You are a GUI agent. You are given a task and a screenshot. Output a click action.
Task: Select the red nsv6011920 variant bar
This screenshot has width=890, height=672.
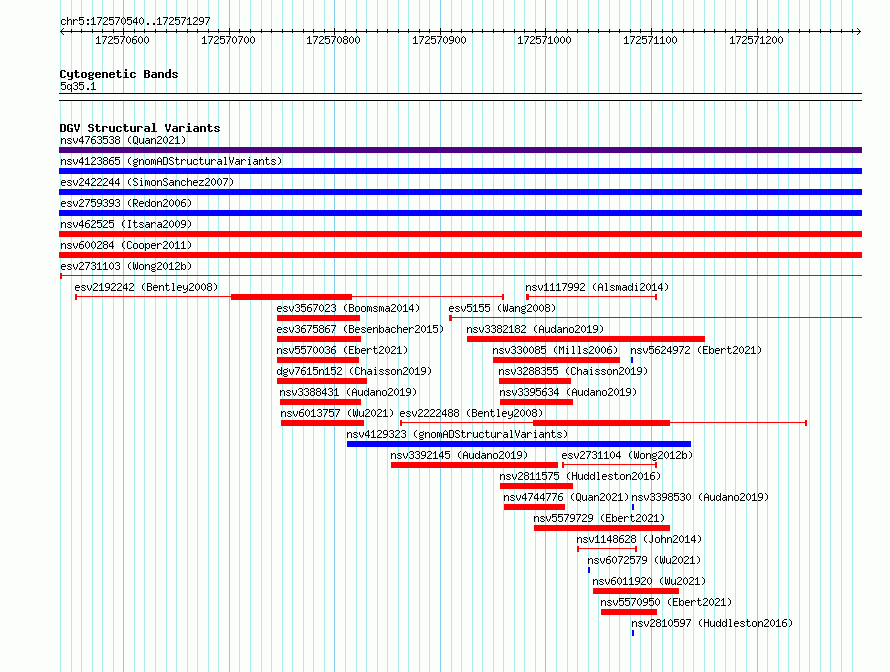(x=636, y=591)
